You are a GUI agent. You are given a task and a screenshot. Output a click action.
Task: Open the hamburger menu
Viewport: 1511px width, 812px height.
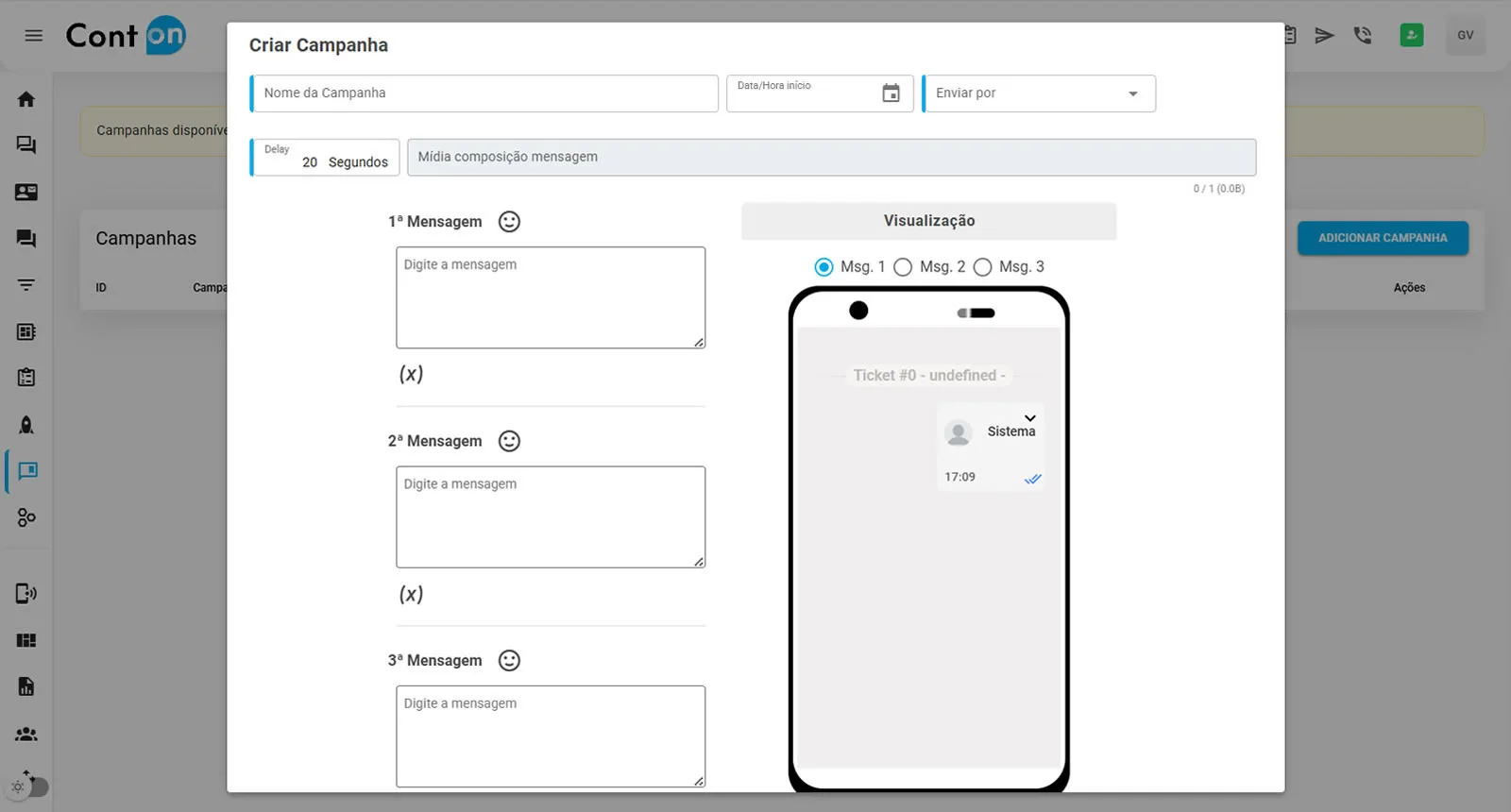(34, 36)
